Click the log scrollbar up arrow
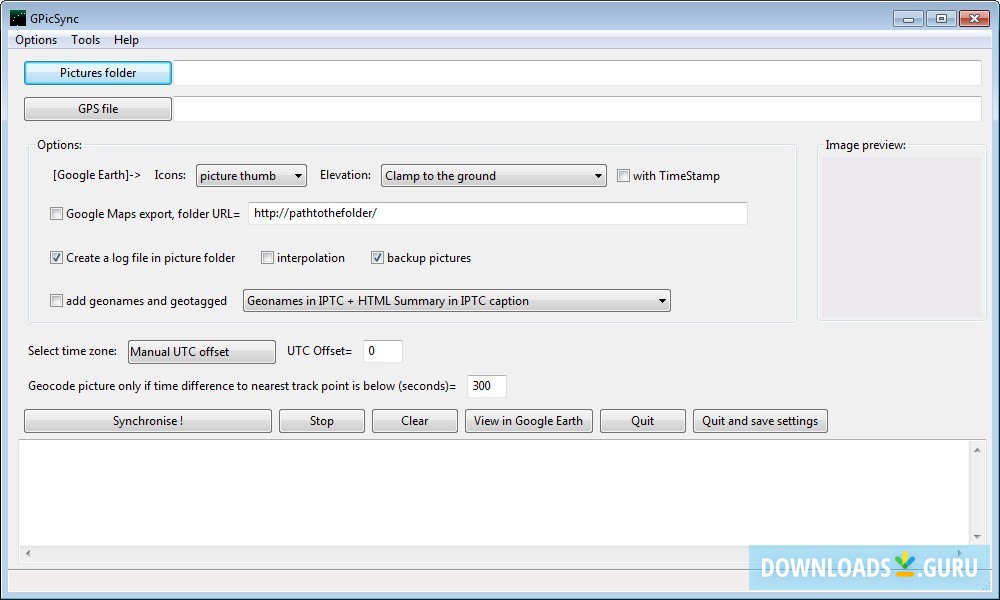The width and height of the screenshot is (1000, 600). [977, 450]
